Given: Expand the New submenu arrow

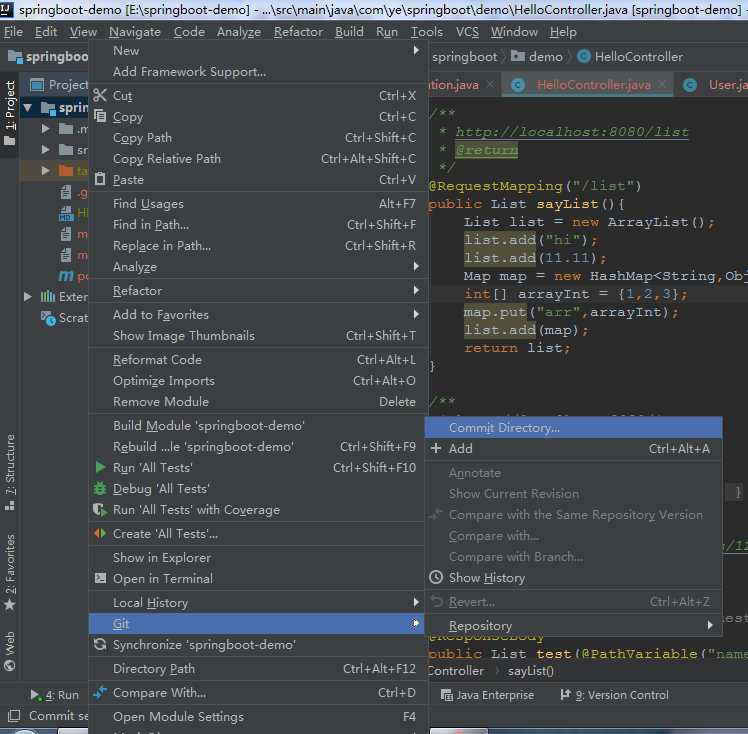Looking at the screenshot, I should 416,51.
